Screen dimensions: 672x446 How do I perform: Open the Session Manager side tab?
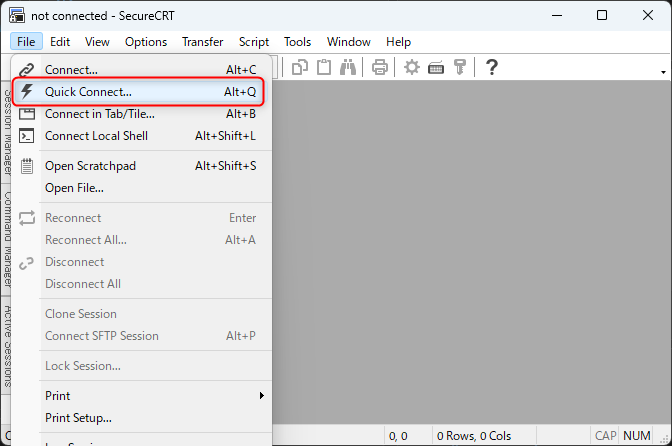click(x=6, y=132)
